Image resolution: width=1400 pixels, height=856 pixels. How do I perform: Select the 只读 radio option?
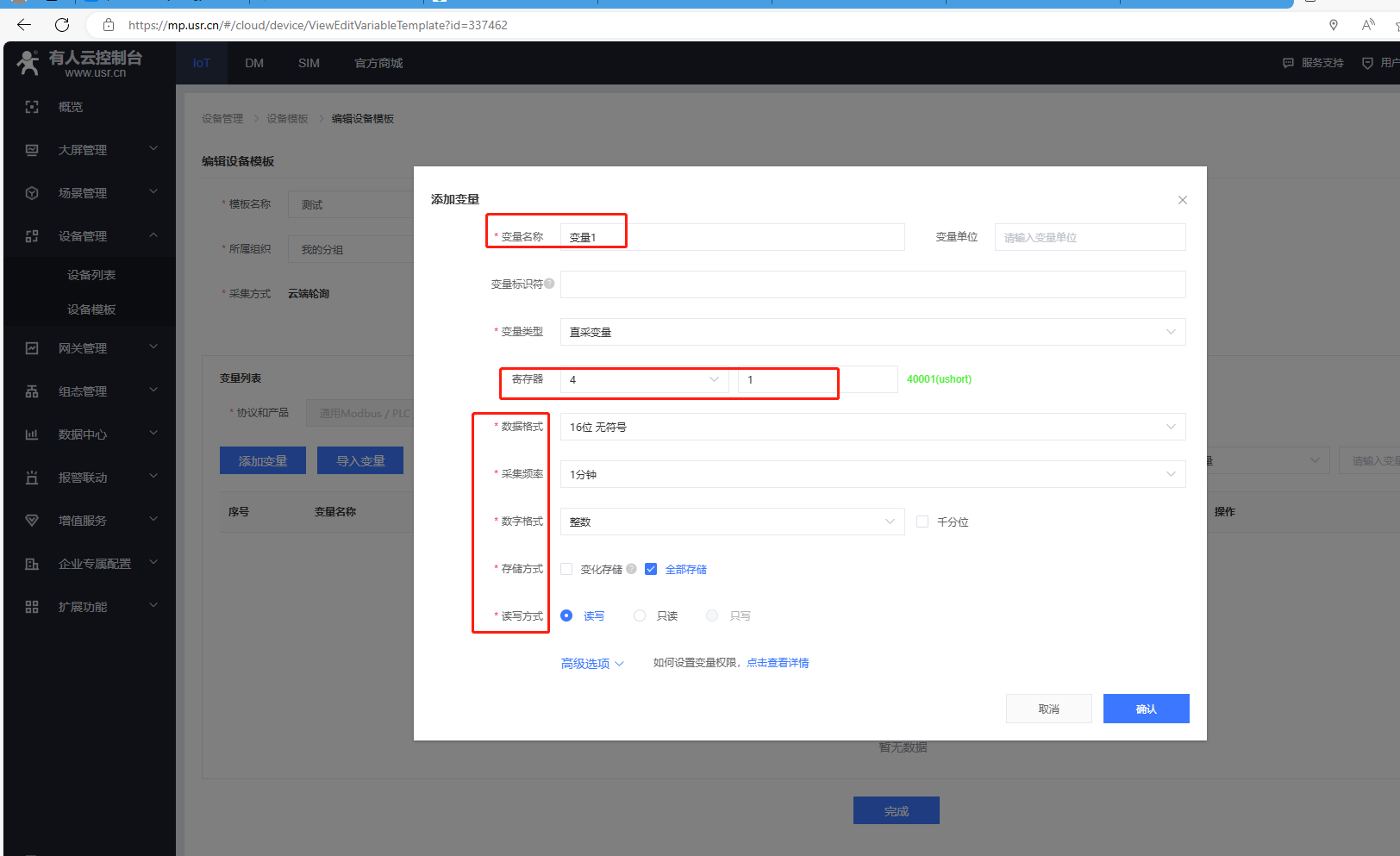pyautogui.click(x=640, y=615)
